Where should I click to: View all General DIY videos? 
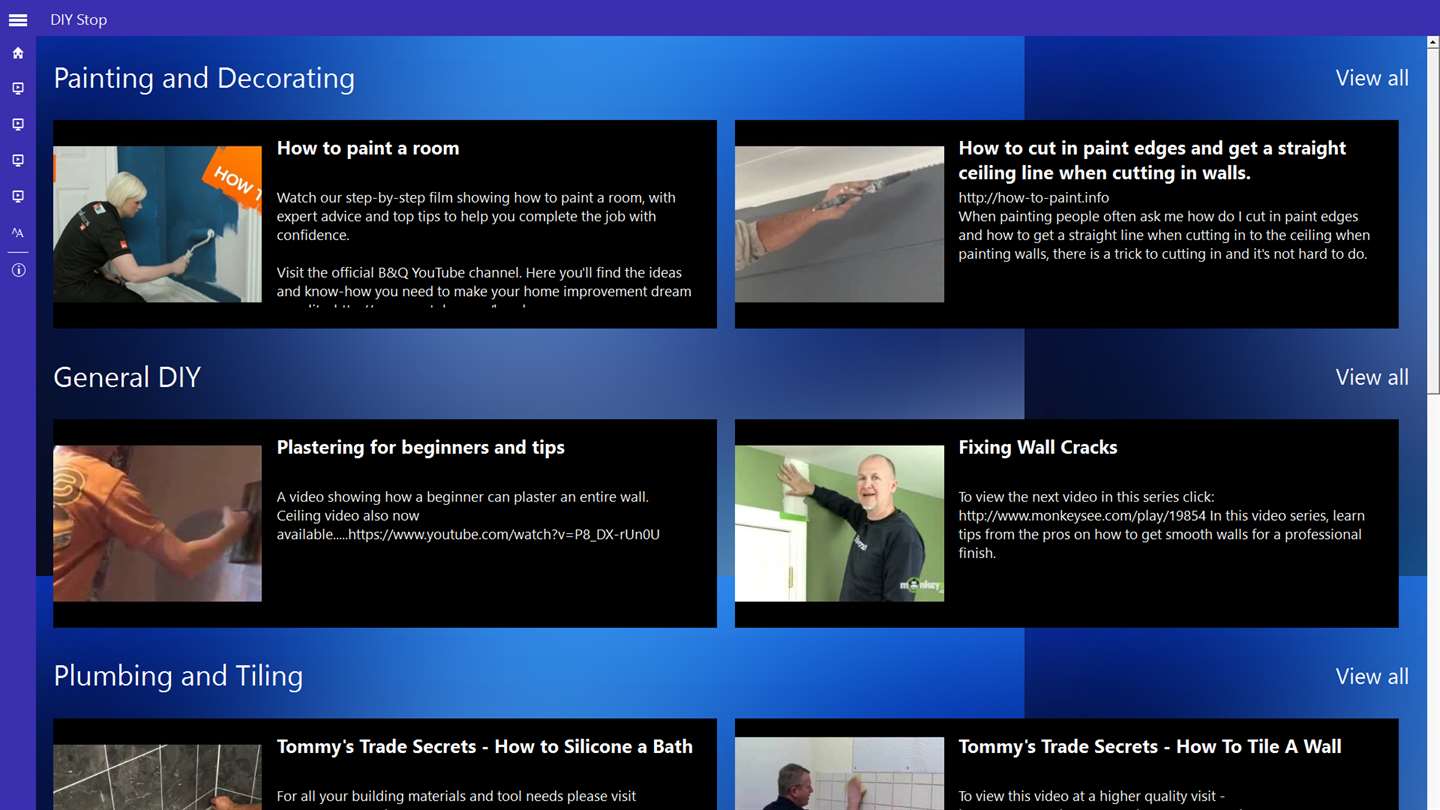1372,377
